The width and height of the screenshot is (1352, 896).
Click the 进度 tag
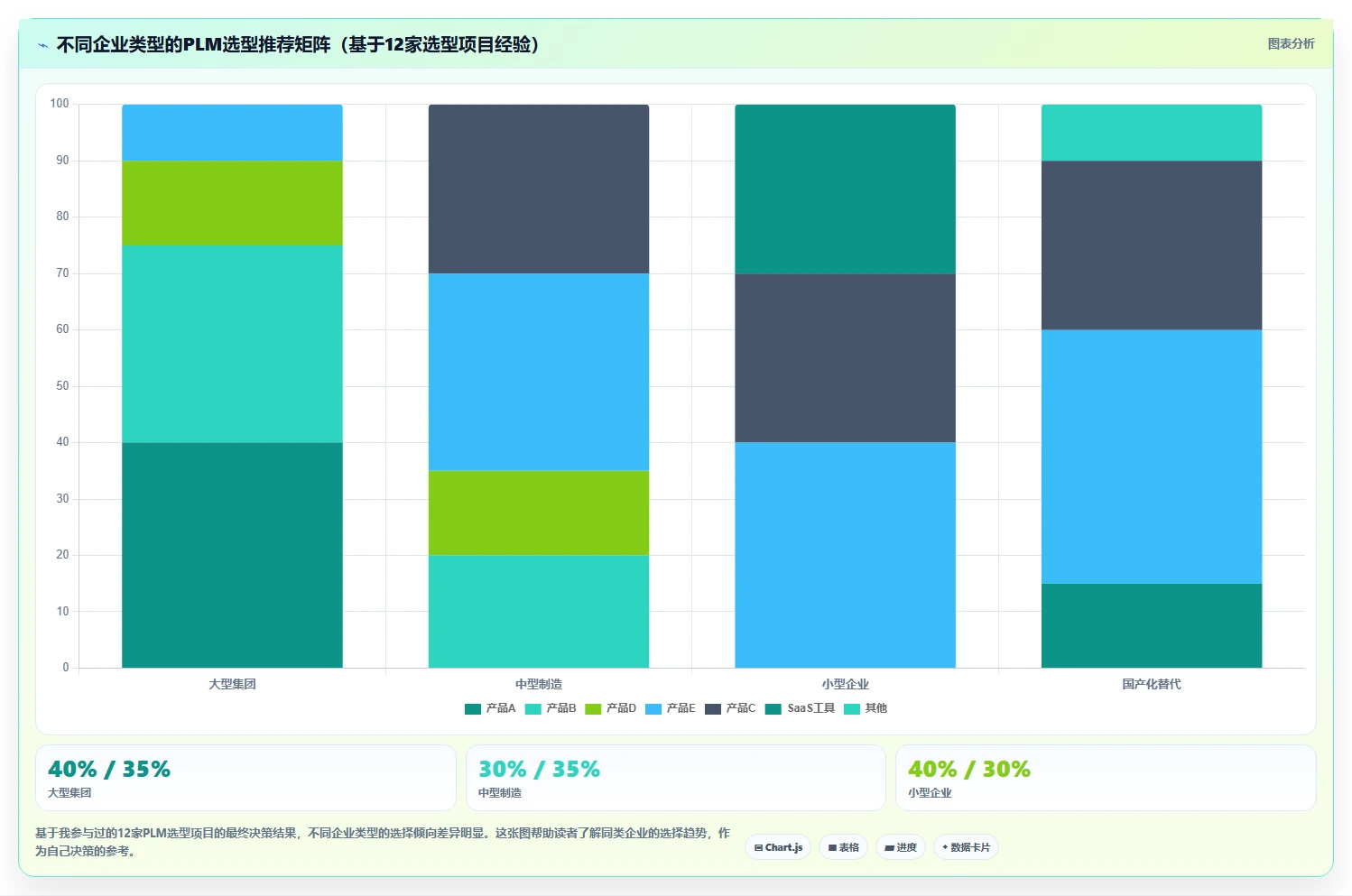(x=901, y=847)
